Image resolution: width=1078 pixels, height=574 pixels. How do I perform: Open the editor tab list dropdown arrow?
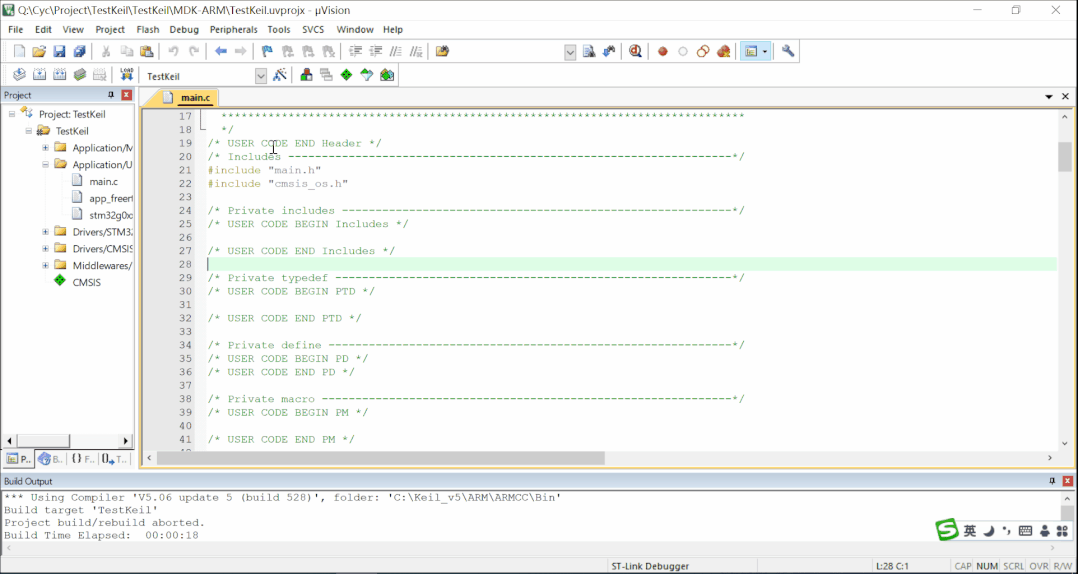1049,97
